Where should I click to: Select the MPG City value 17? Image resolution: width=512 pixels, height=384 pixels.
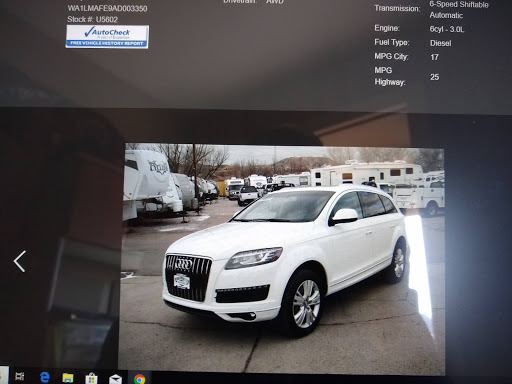point(434,57)
